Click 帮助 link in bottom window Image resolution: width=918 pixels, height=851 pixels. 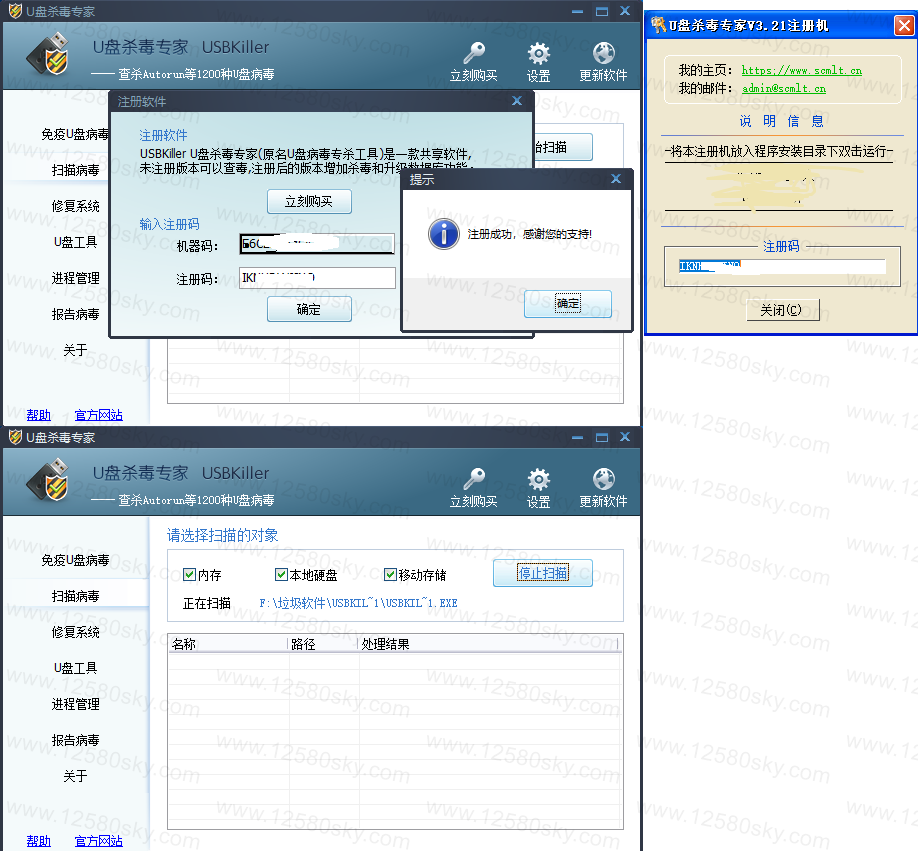[39, 841]
